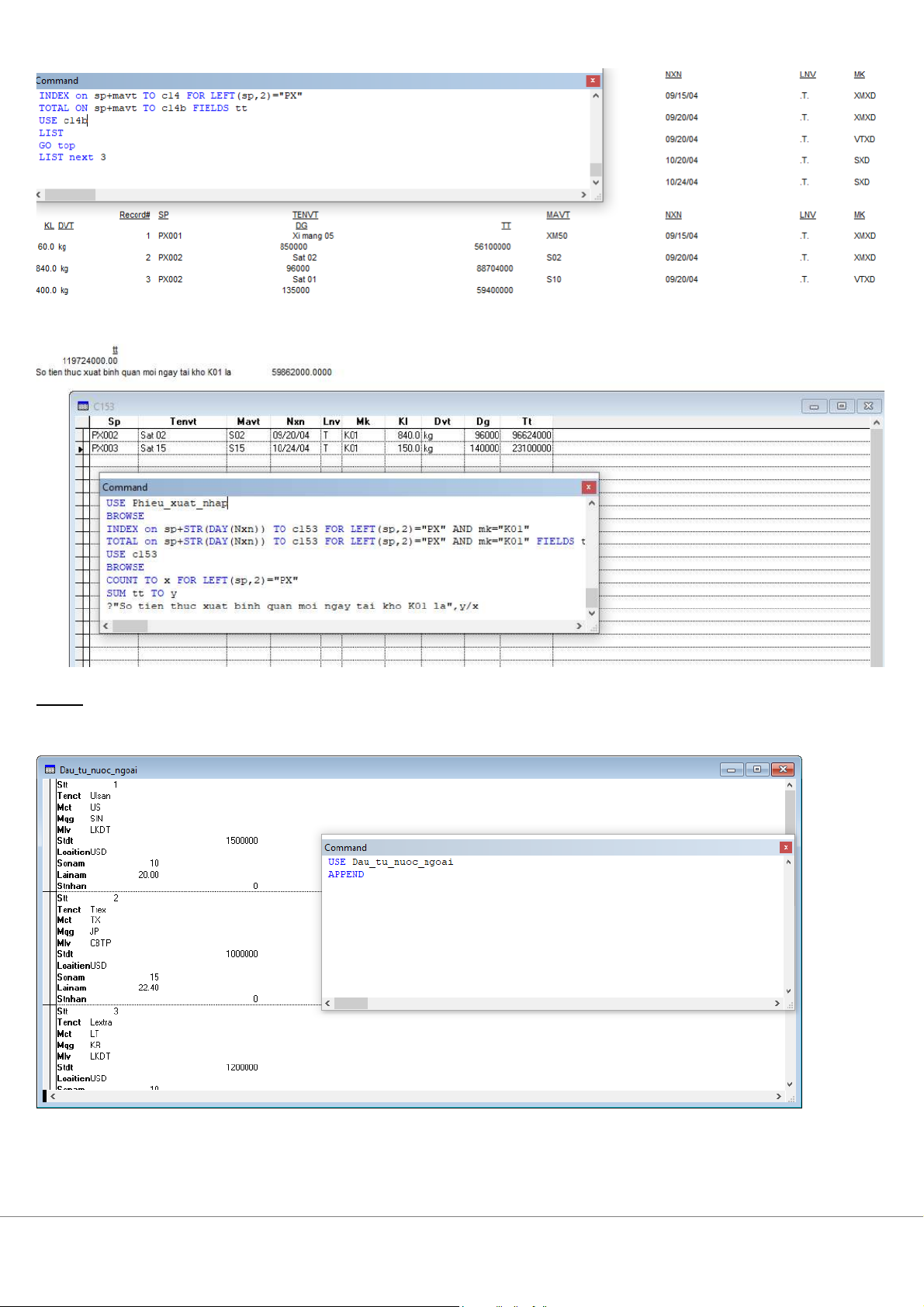The height and width of the screenshot is (1307, 924).
Task: Select the Nxn column header in C153
Action: click(295, 422)
